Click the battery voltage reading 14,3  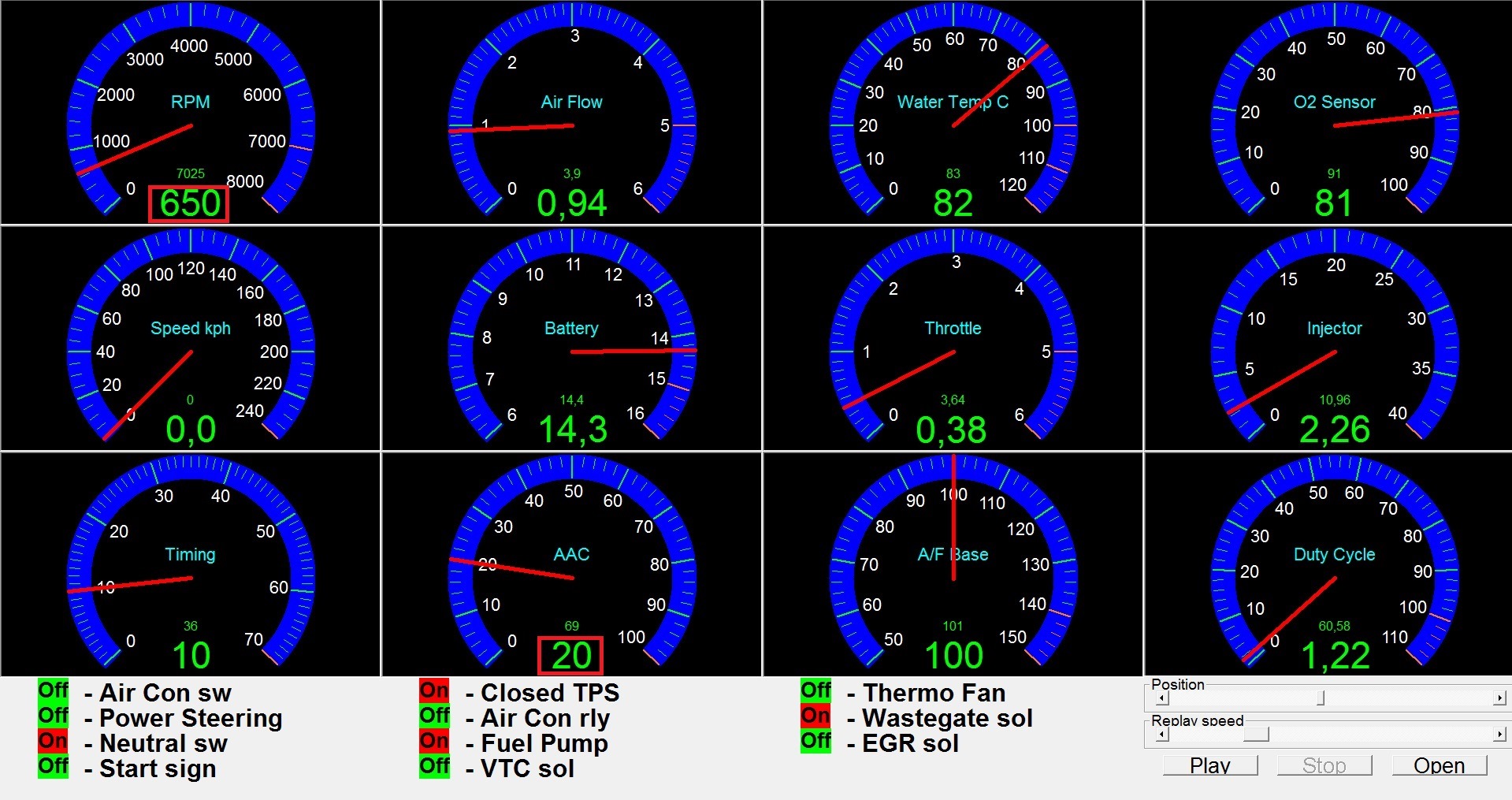click(x=573, y=430)
